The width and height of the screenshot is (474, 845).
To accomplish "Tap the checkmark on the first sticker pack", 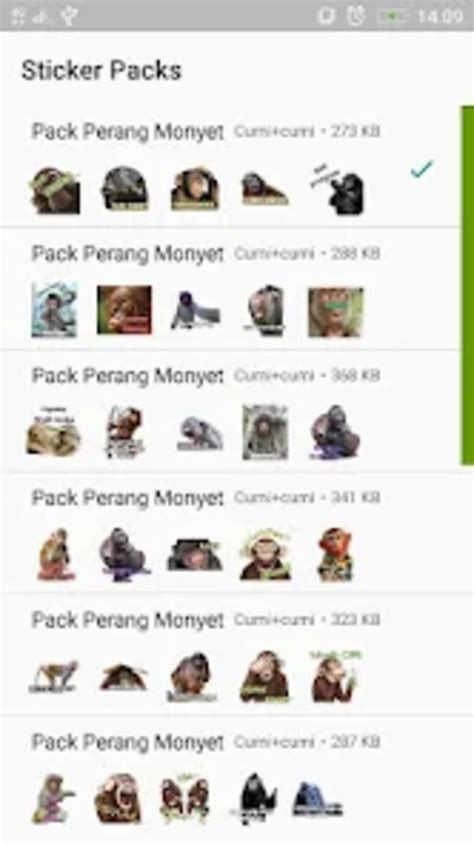I will (x=421, y=169).
